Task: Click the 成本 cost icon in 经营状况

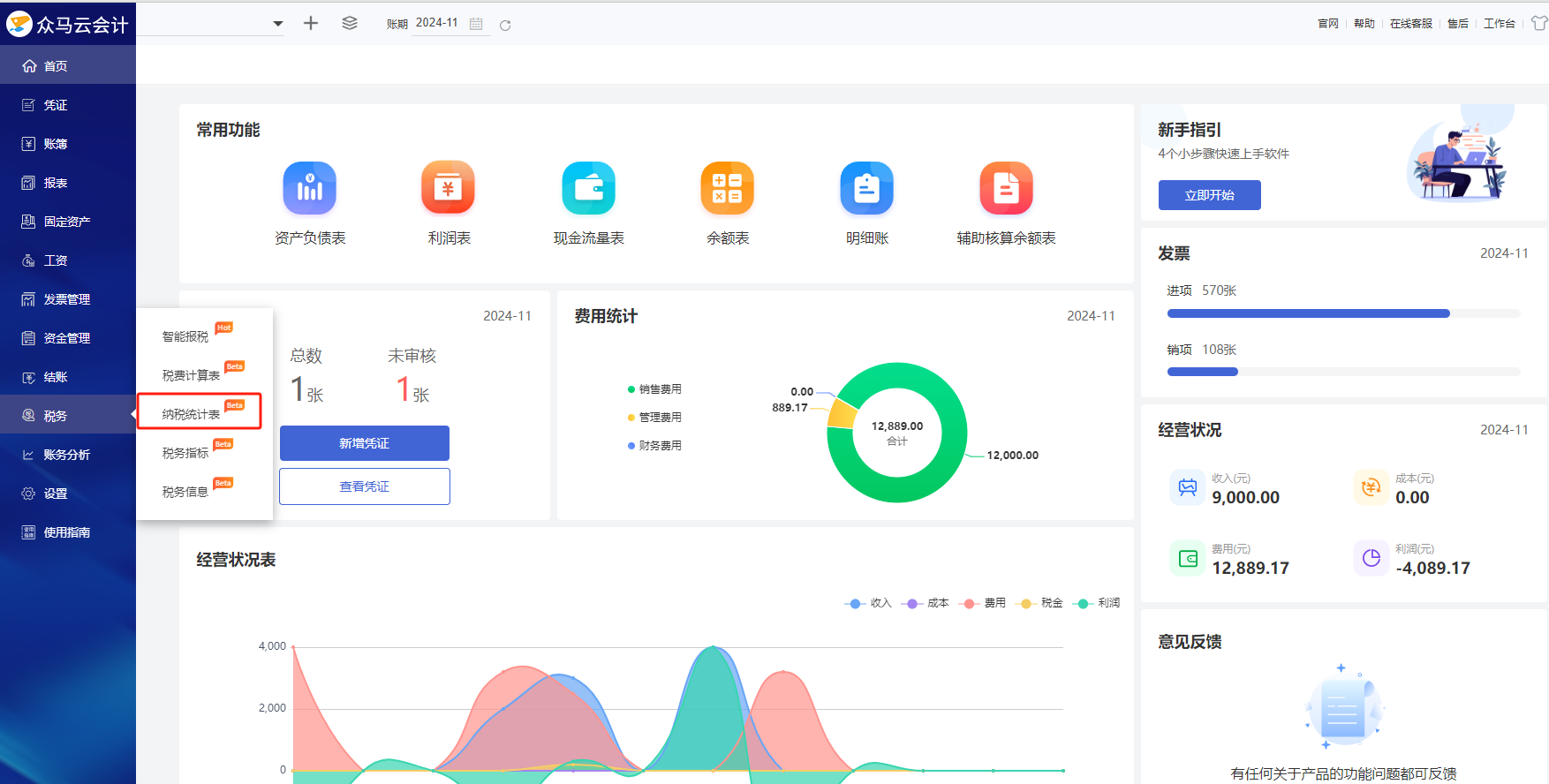Action: [1371, 487]
